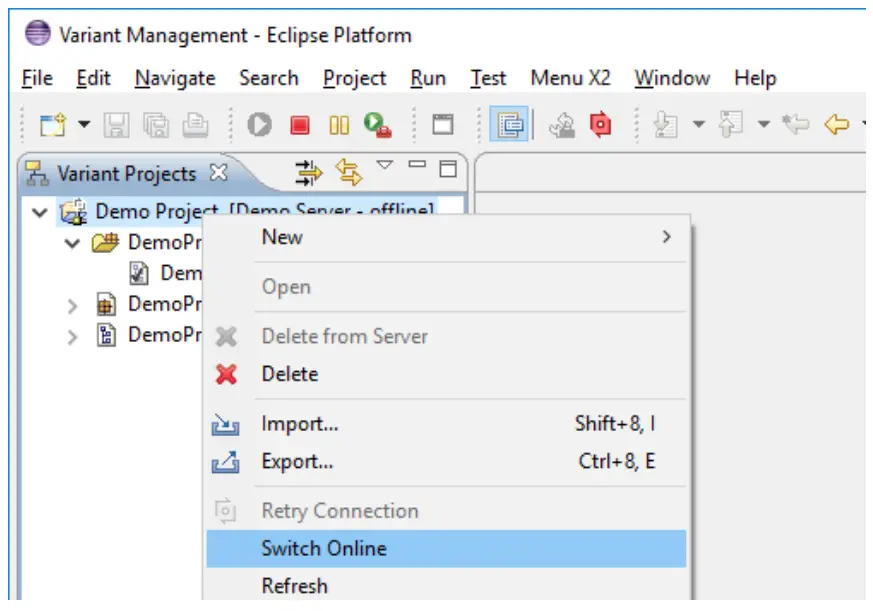The height and width of the screenshot is (611, 873).
Task: Click the DemoPr tree-diagram file icon
Action: coord(106,335)
